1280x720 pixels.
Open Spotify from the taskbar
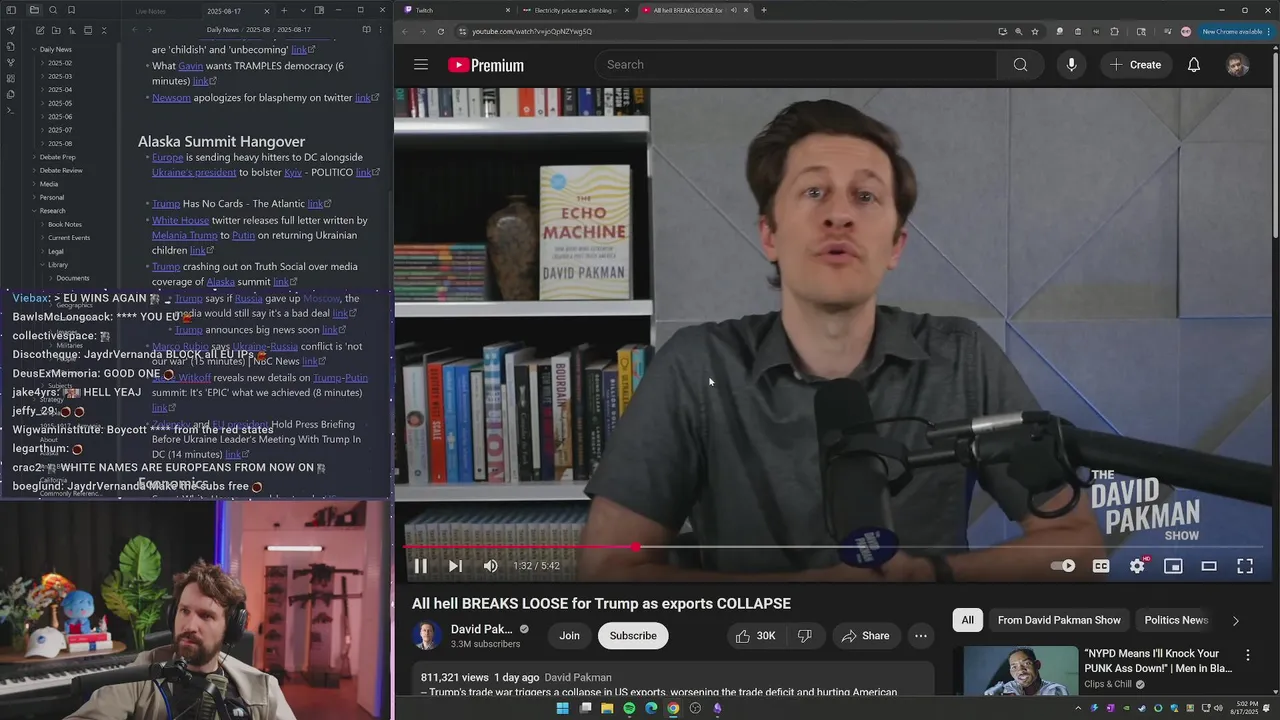(x=629, y=708)
